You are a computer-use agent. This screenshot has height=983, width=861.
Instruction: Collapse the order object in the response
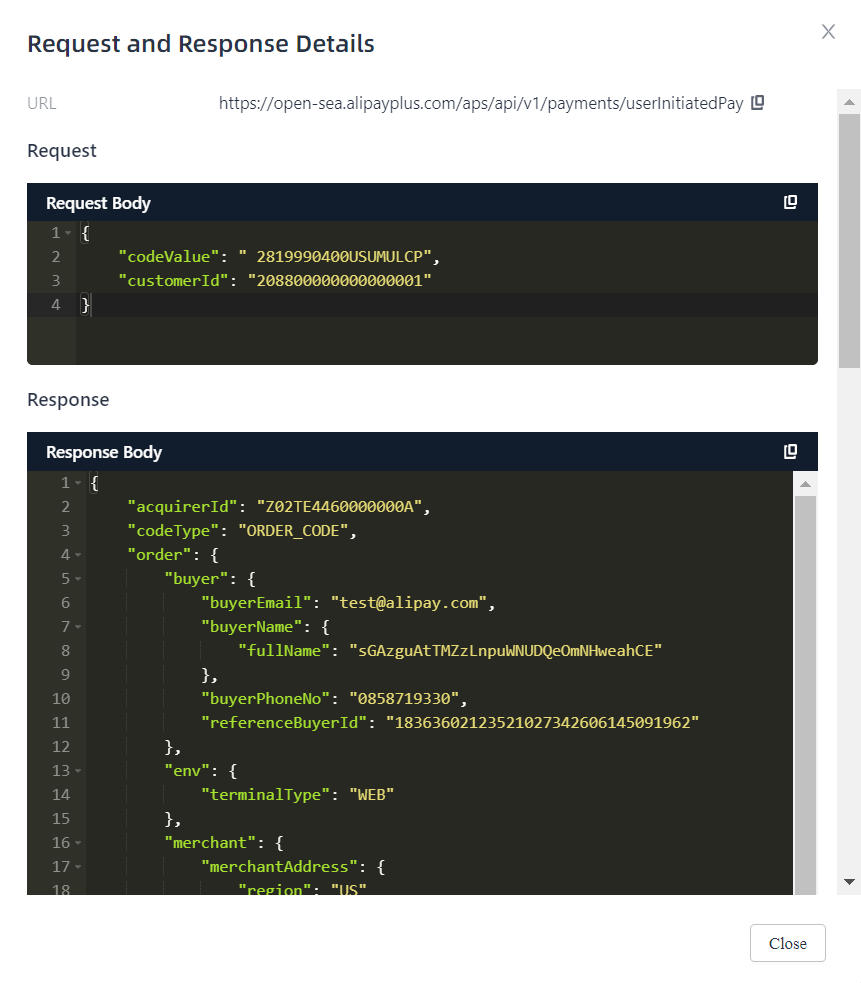[76, 554]
